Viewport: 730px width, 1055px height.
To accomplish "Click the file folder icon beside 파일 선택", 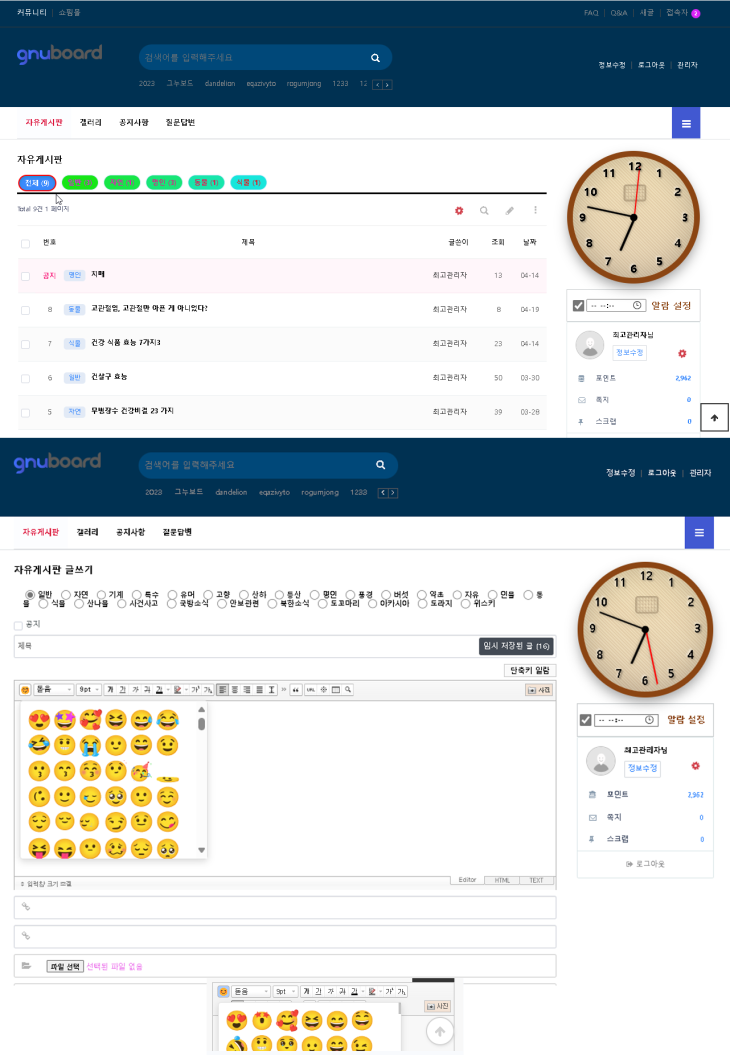I will coord(26,966).
